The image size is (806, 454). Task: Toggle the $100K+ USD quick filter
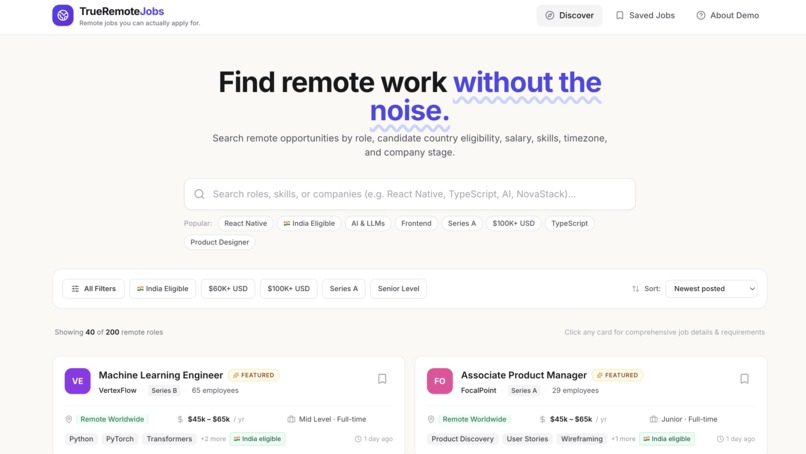288,288
